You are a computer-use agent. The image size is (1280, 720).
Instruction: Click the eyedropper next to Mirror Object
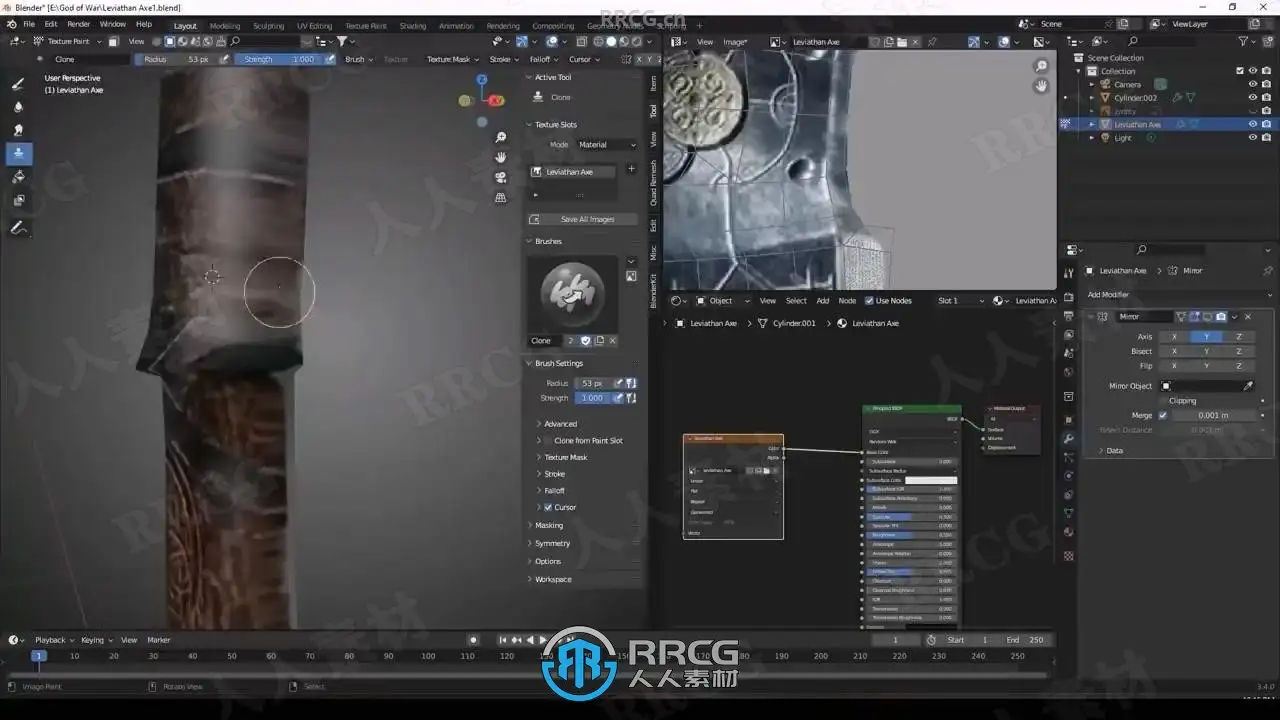point(1248,386)
